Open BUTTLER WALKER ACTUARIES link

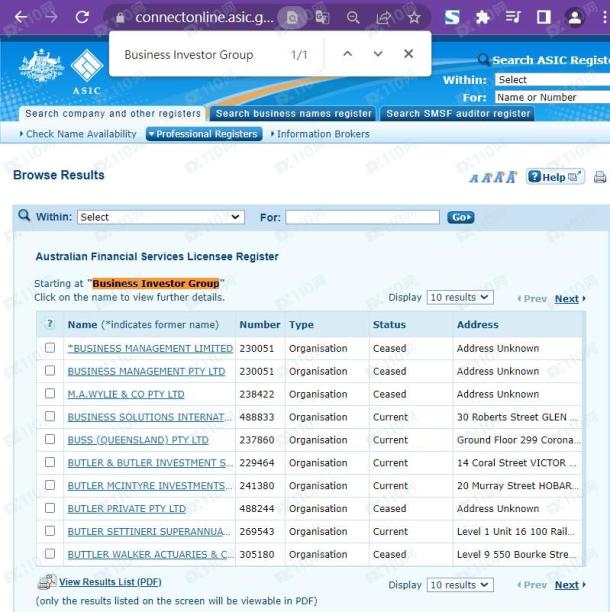pos(150,554)
